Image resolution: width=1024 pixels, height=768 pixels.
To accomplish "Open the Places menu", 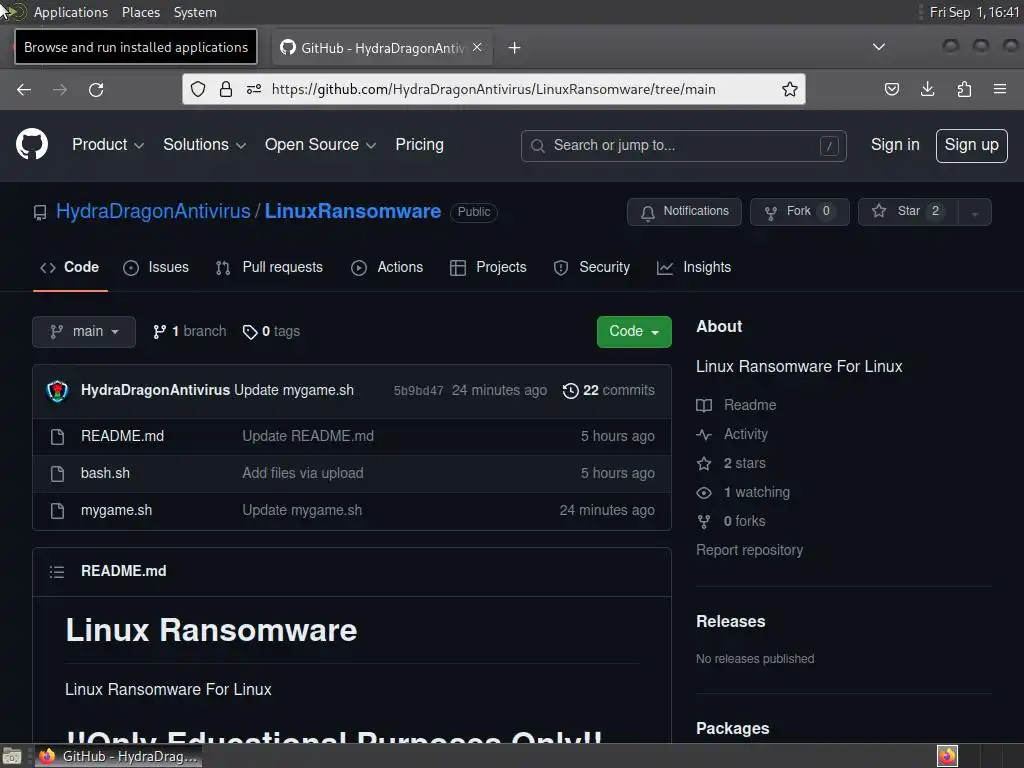I will click(140, 12).
